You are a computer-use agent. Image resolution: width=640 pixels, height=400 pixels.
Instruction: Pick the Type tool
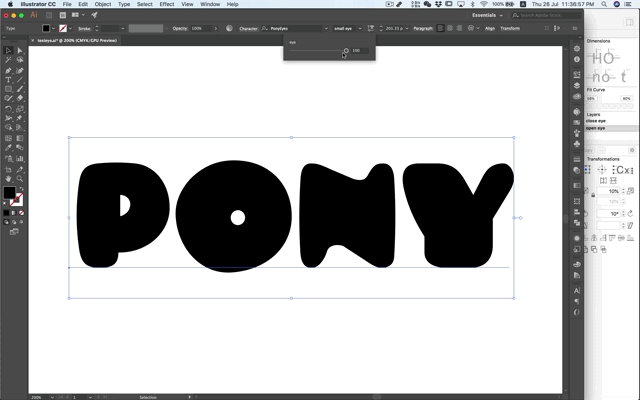[8, 80]
